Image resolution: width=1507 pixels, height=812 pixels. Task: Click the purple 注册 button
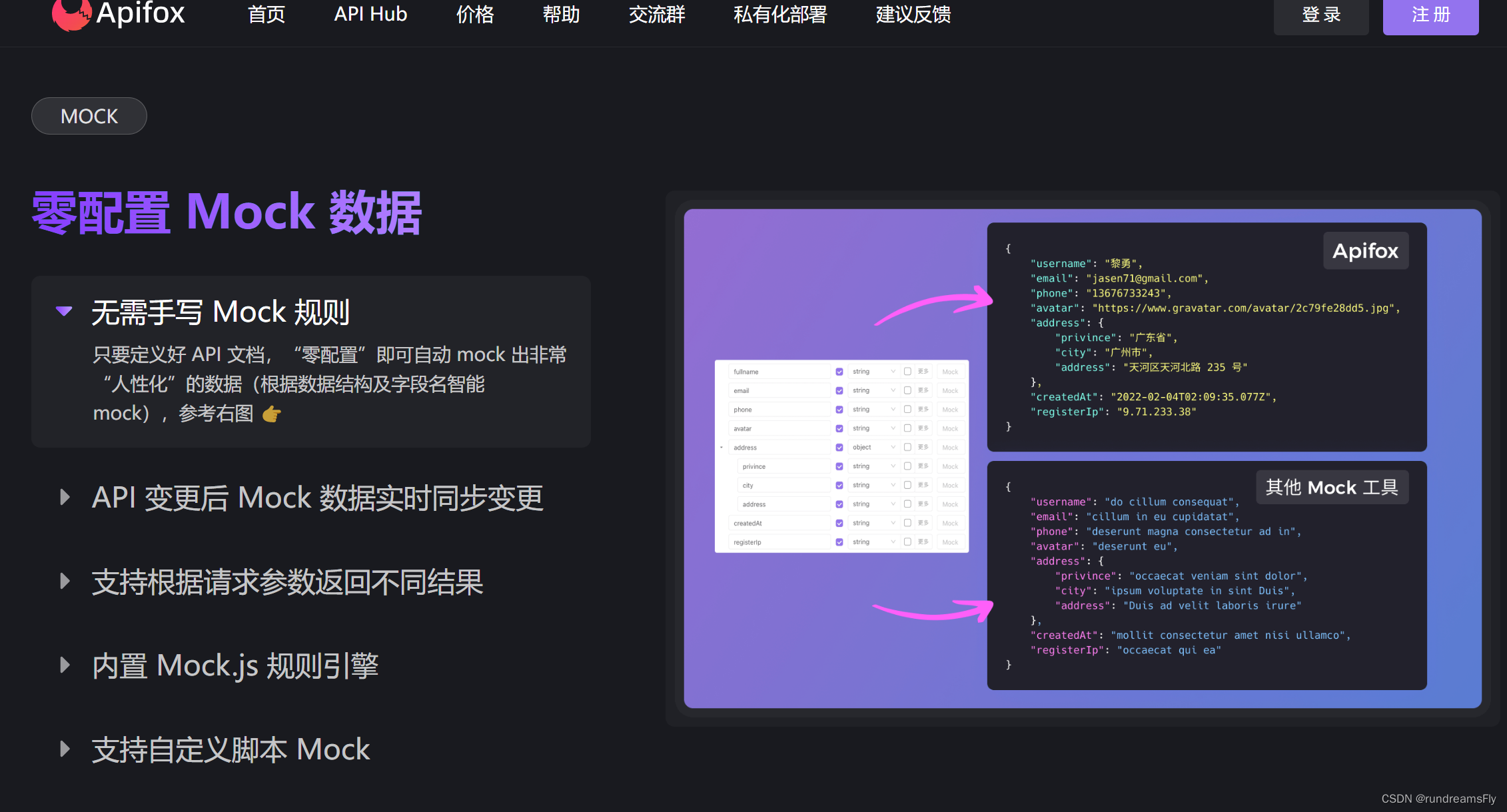(x=1430, y=15)
